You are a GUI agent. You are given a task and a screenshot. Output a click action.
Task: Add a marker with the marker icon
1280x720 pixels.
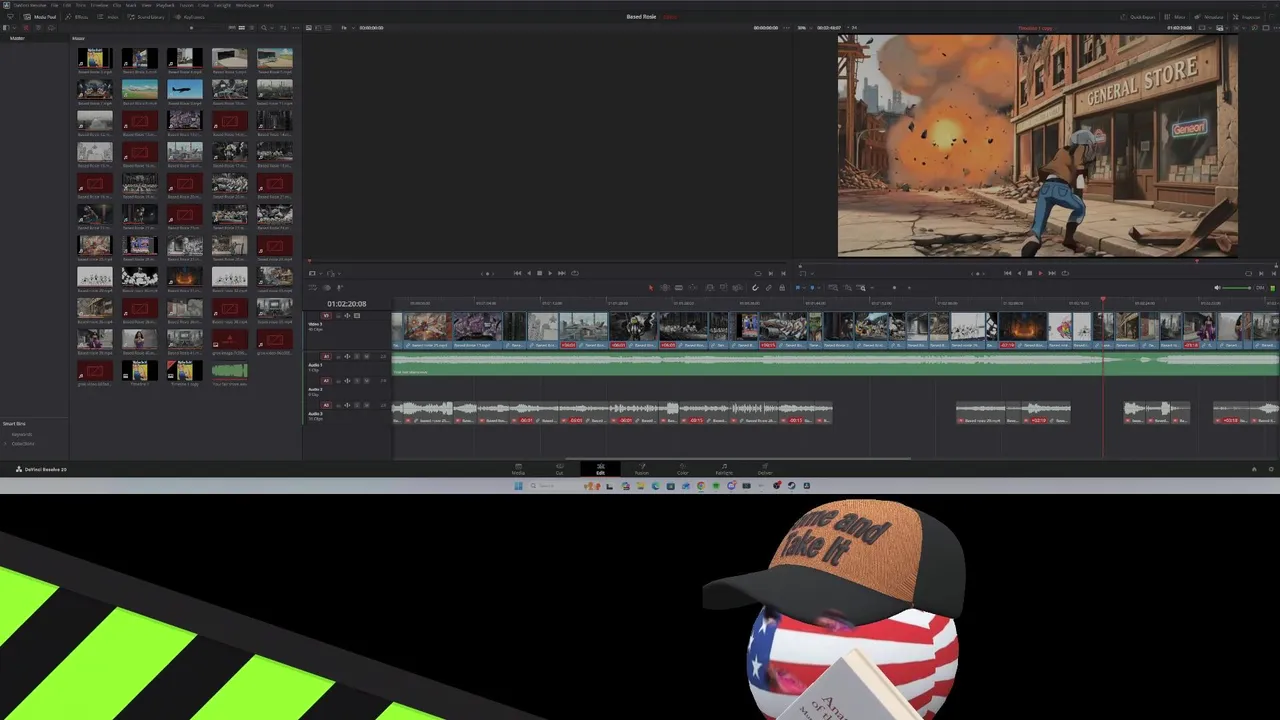point(812,288)
